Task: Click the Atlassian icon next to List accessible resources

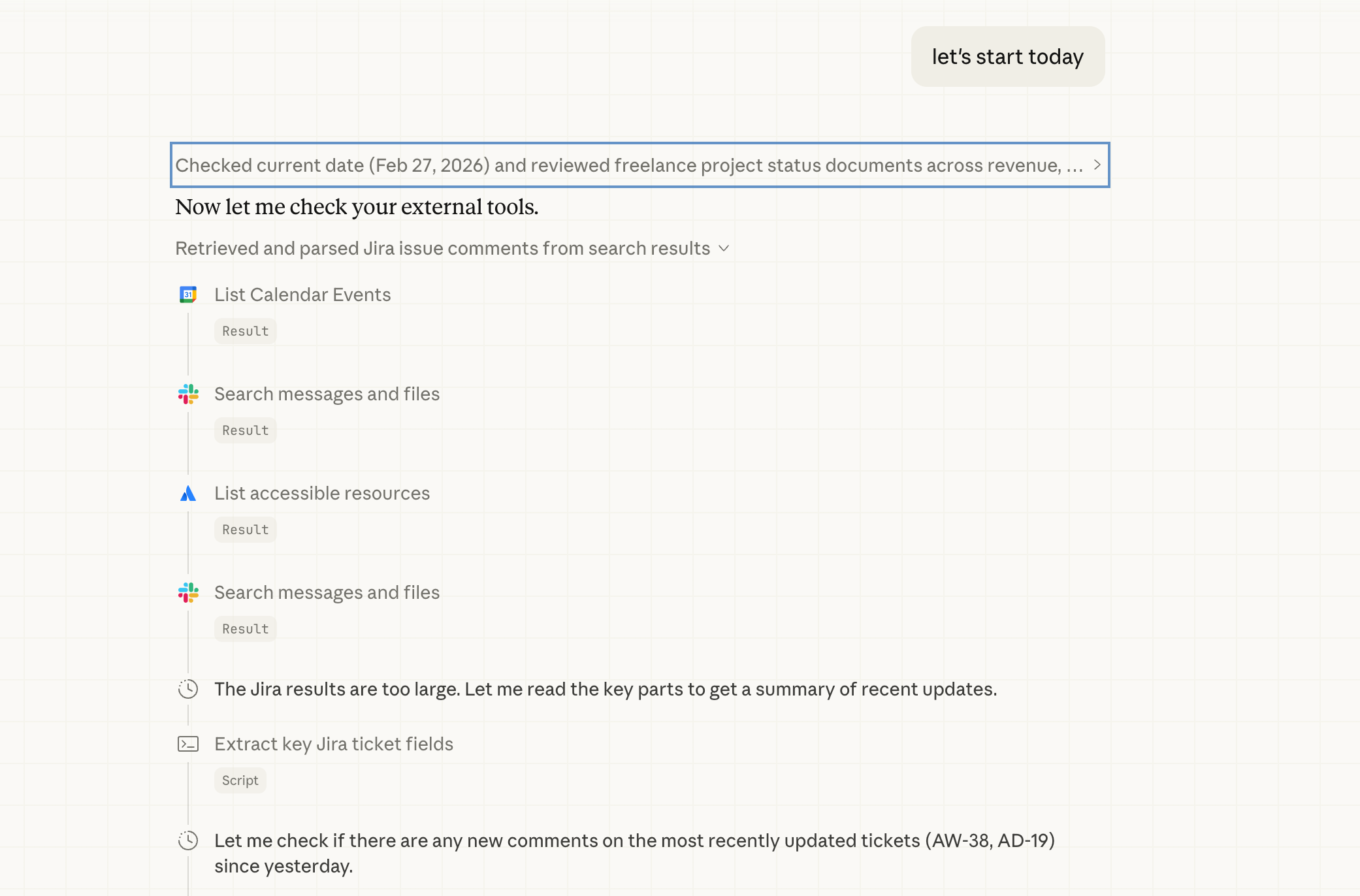Action: click(x=188, y=493)
